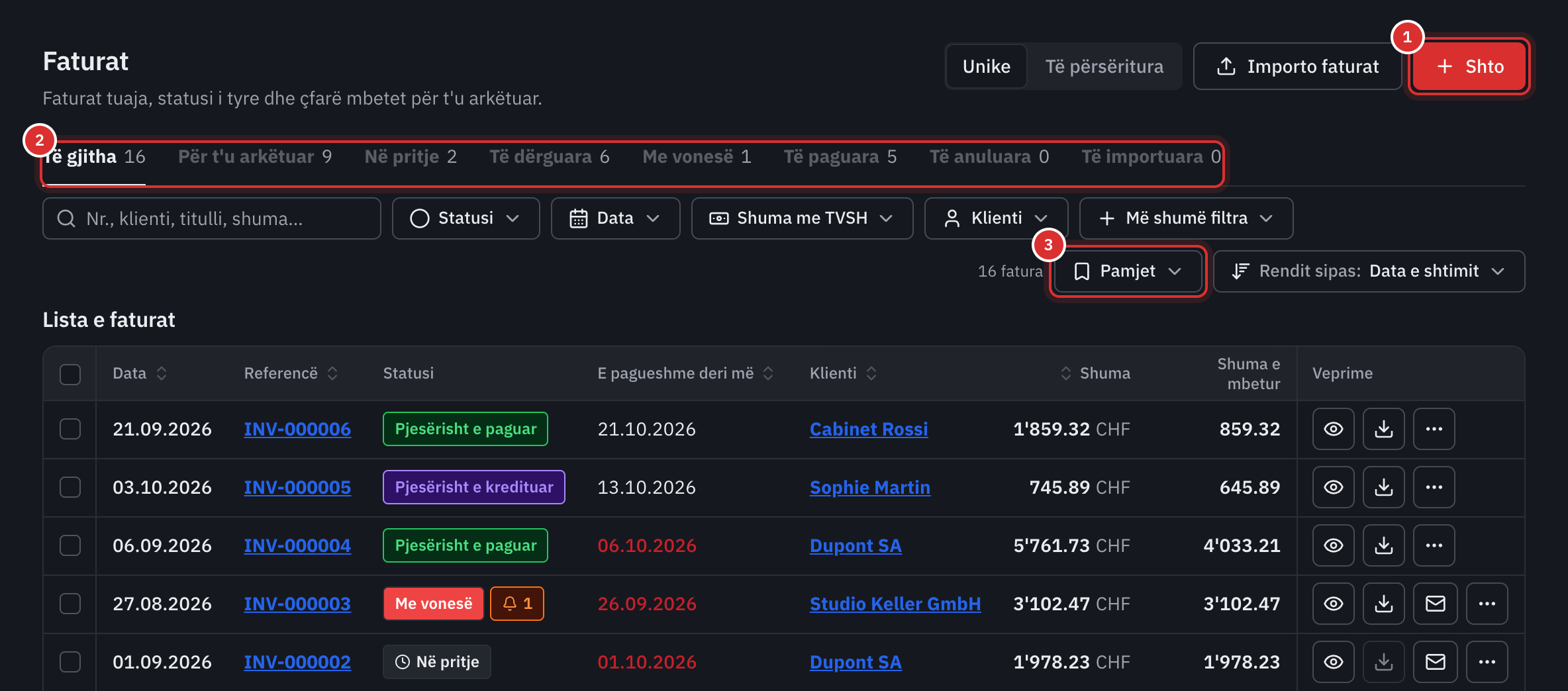
Task: Send invoice INV-000003 by email icon
Action: click(x=1435, y=604)
